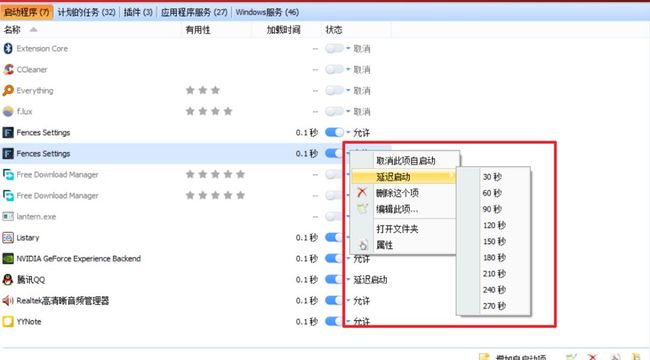Disable the Realtek高清晰音频管理器 switch
The height and width of the screenshot is (360, 650).
(334, 300)
